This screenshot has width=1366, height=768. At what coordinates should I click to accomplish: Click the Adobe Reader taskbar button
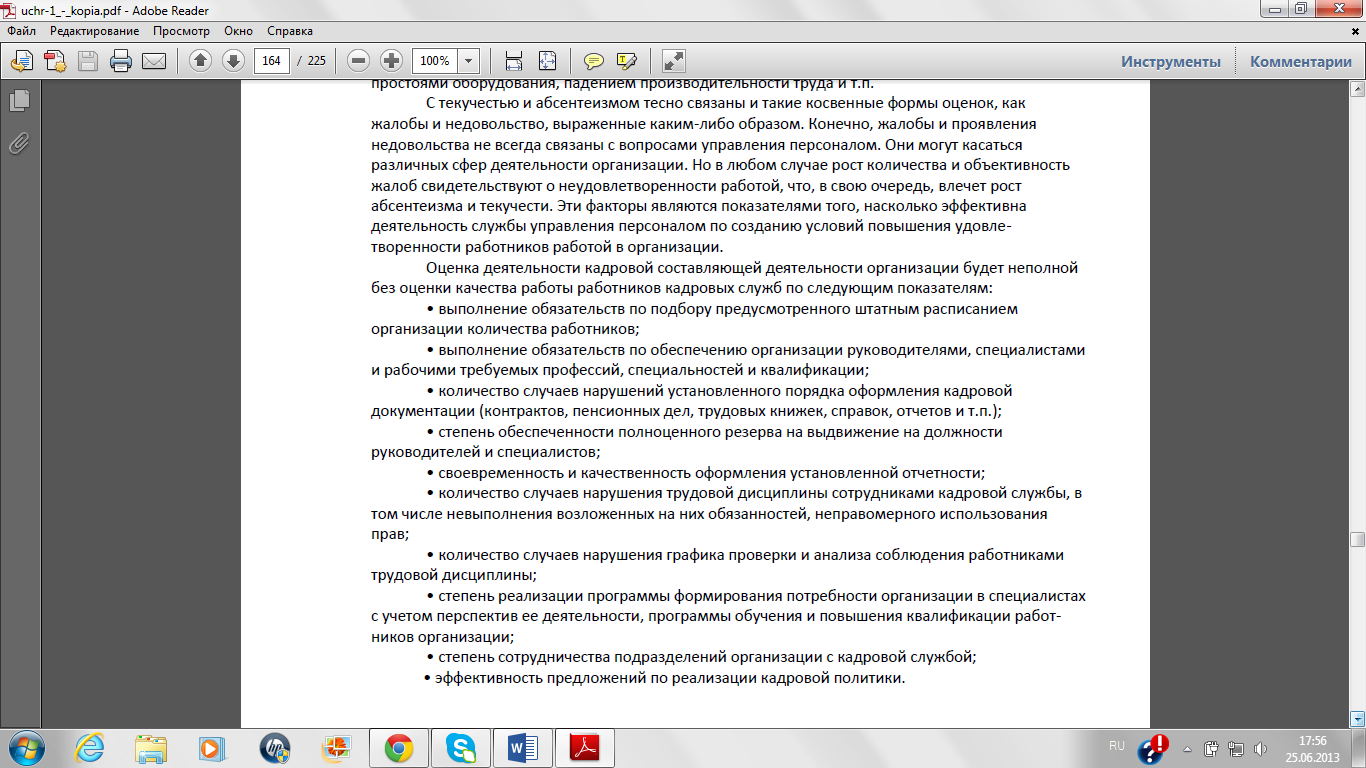coord(585,748)
